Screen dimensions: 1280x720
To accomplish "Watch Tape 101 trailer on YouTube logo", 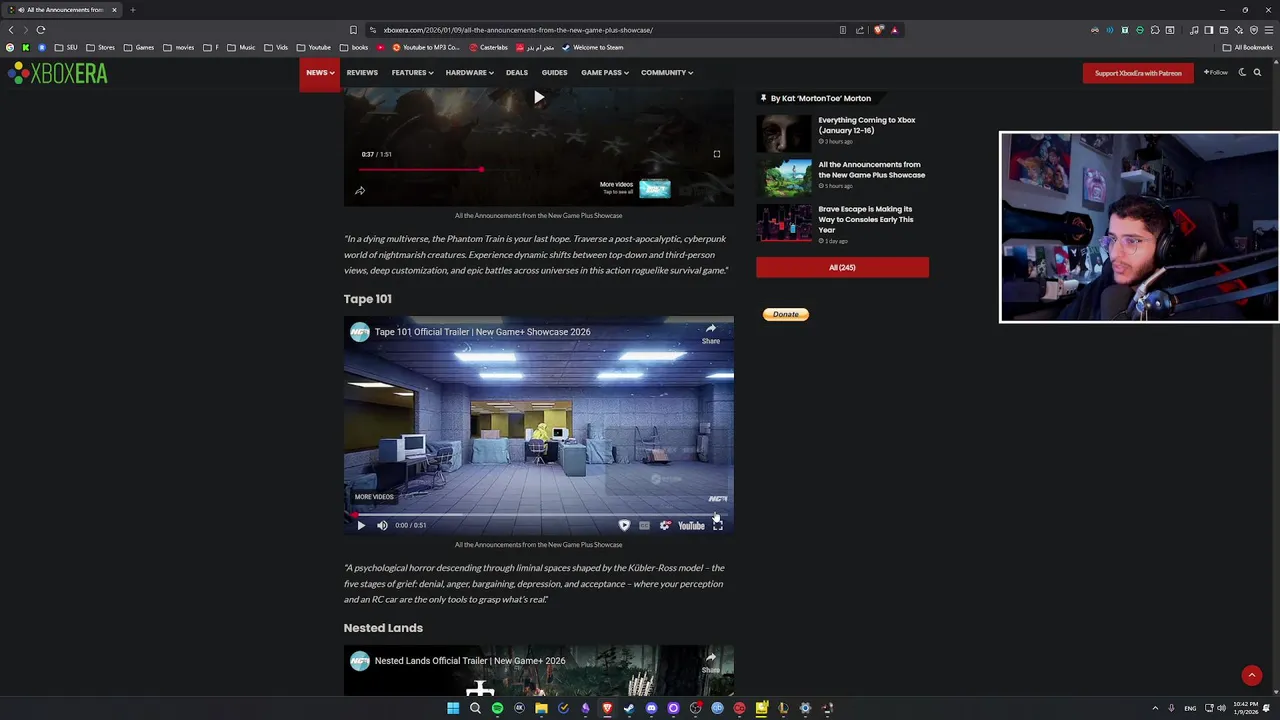I will (x=691, y=525).
